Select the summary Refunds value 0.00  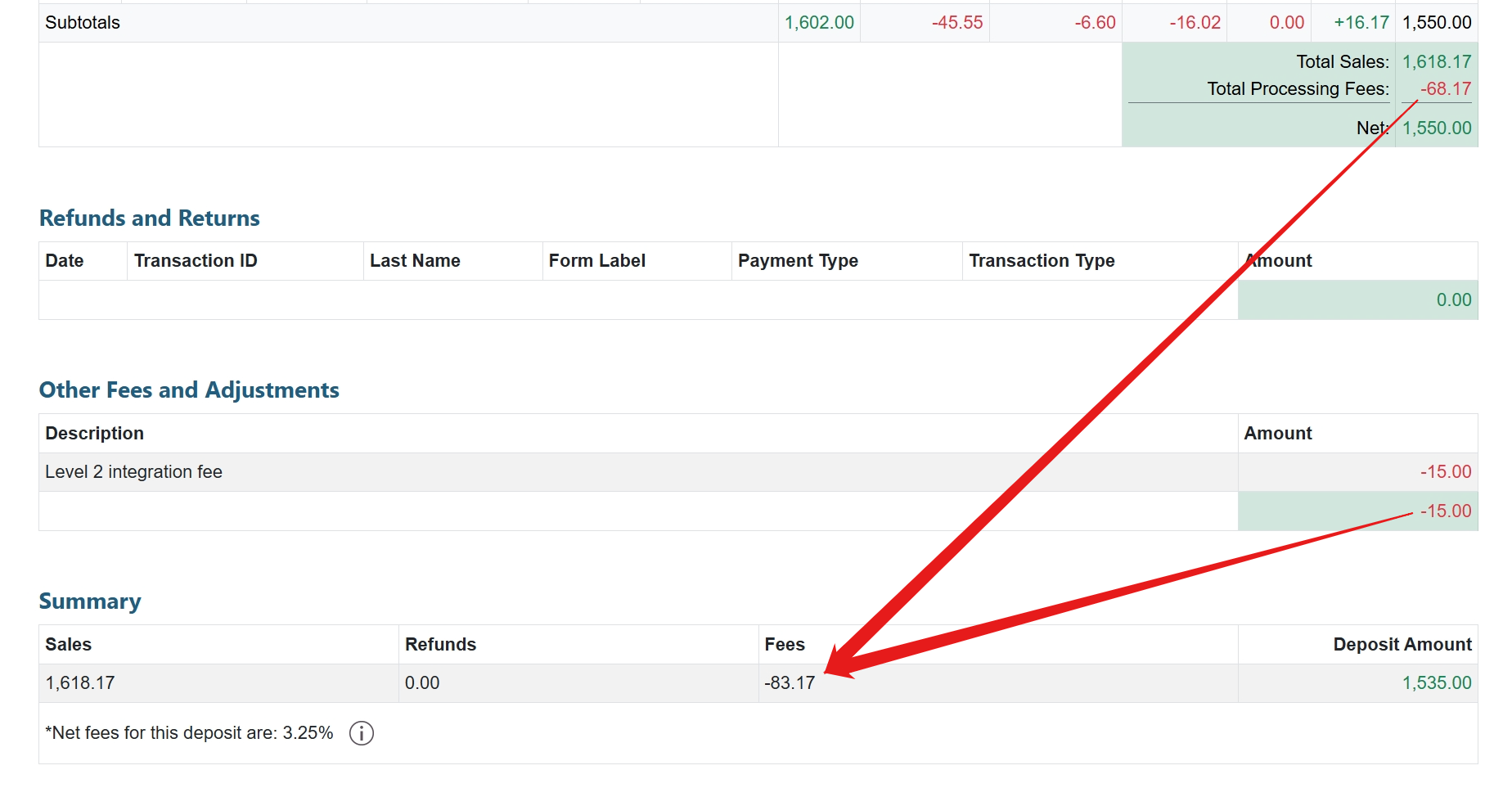pyautogui.click(x=422, y=683)
